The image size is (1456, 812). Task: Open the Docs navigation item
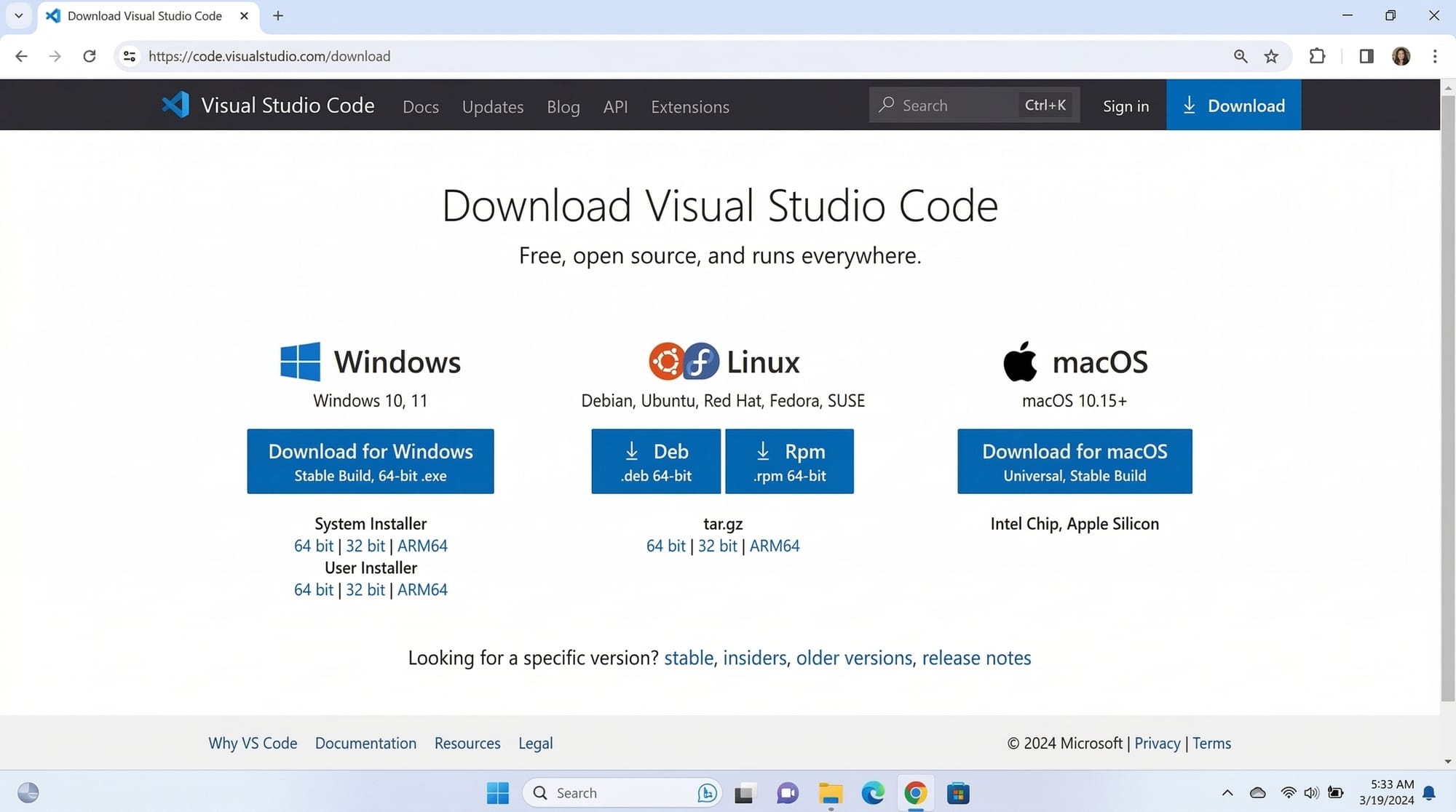tap(420, 106)
